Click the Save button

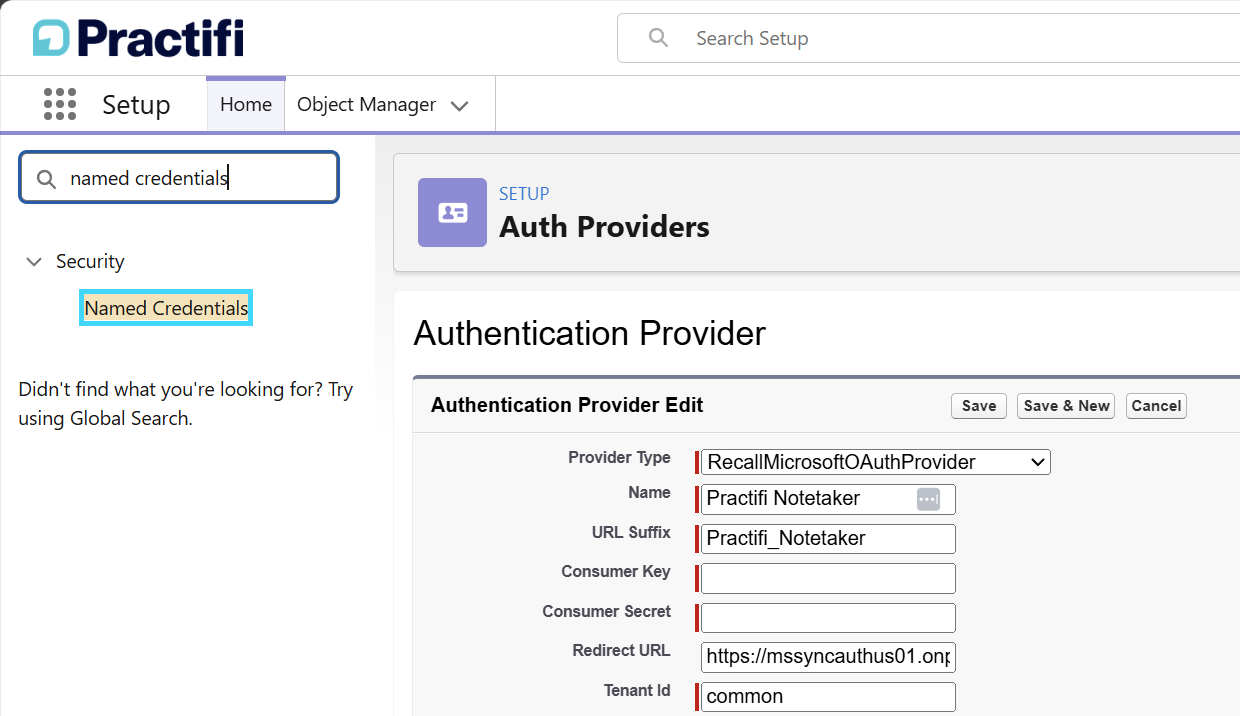pos(979,406)
